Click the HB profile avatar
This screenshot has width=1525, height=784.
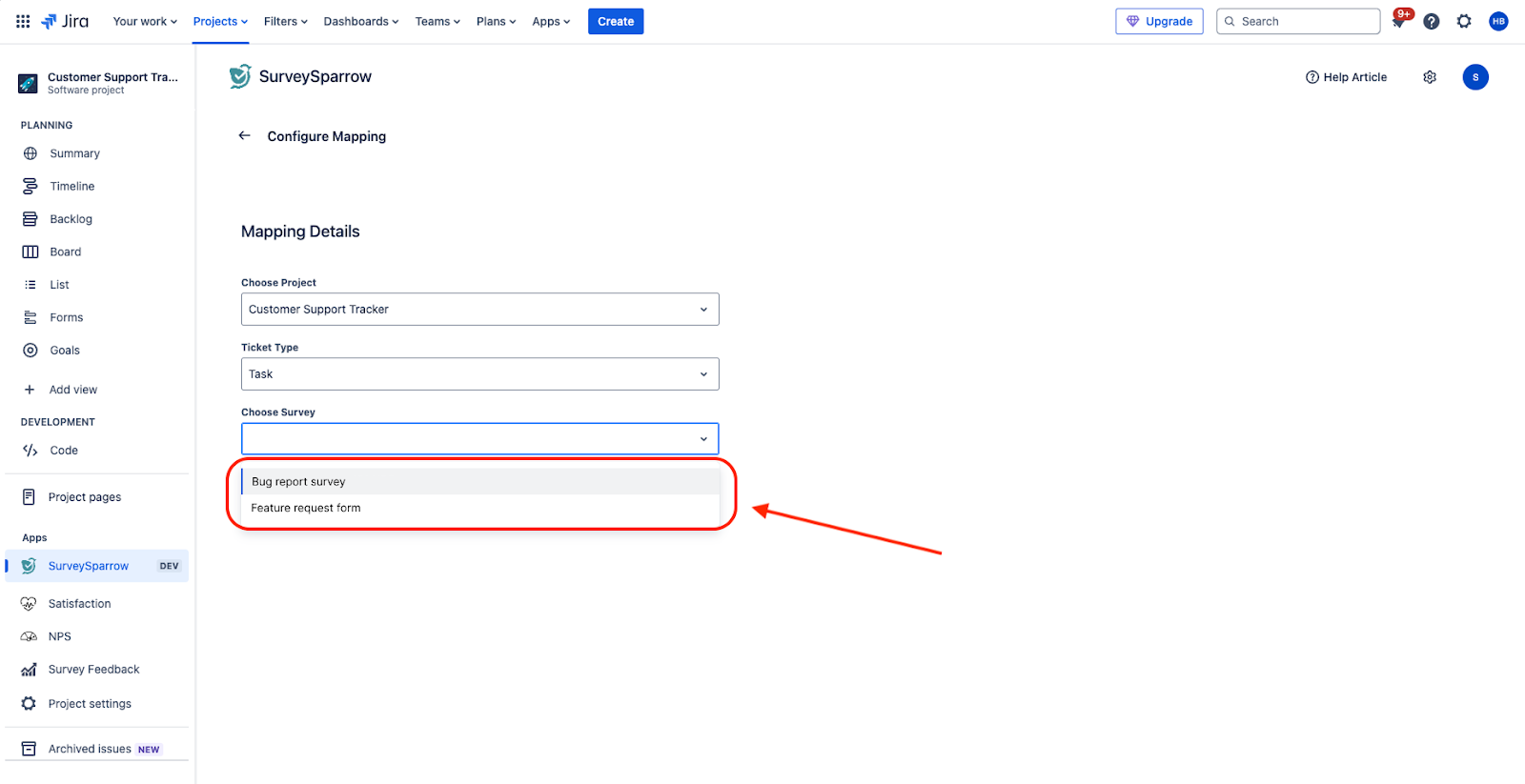click(x=1498, y=22)
